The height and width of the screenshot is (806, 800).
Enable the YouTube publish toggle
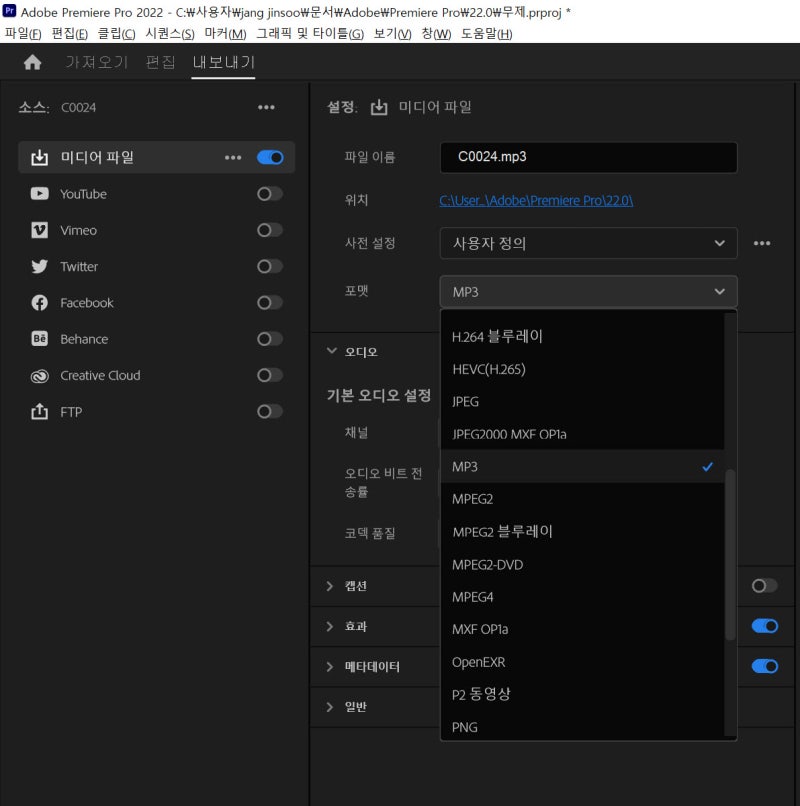[270, 194]
